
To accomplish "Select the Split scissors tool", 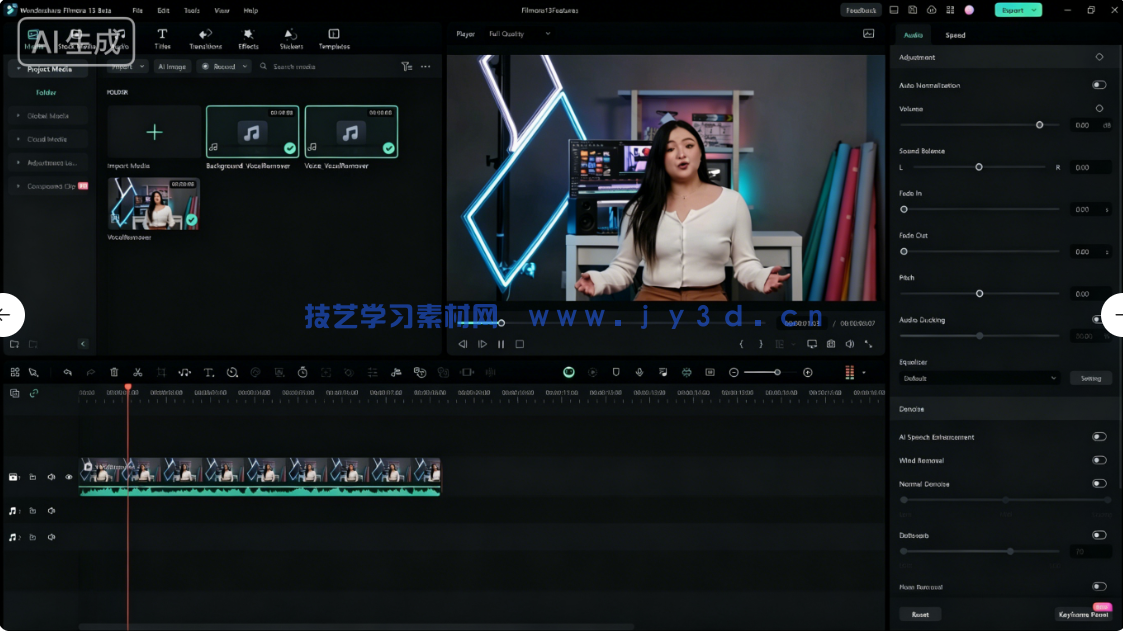I will pyautogui.click(x=138, y=372).
